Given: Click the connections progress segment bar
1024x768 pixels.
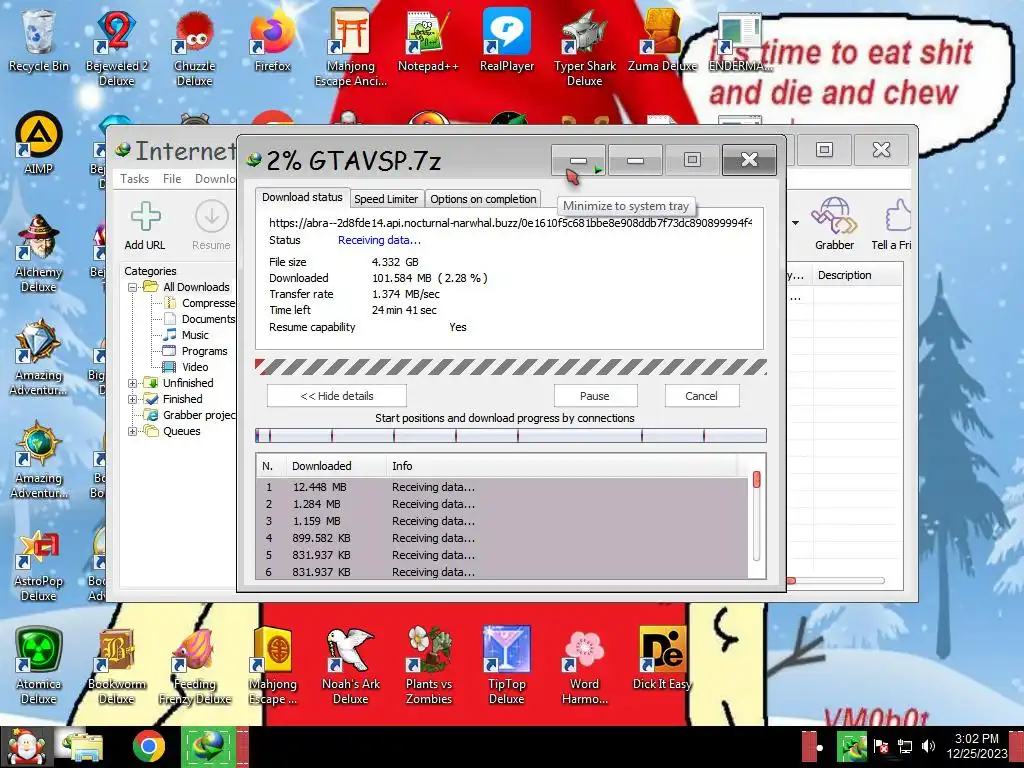Looking at the screenshot, I should click(511, 436).
